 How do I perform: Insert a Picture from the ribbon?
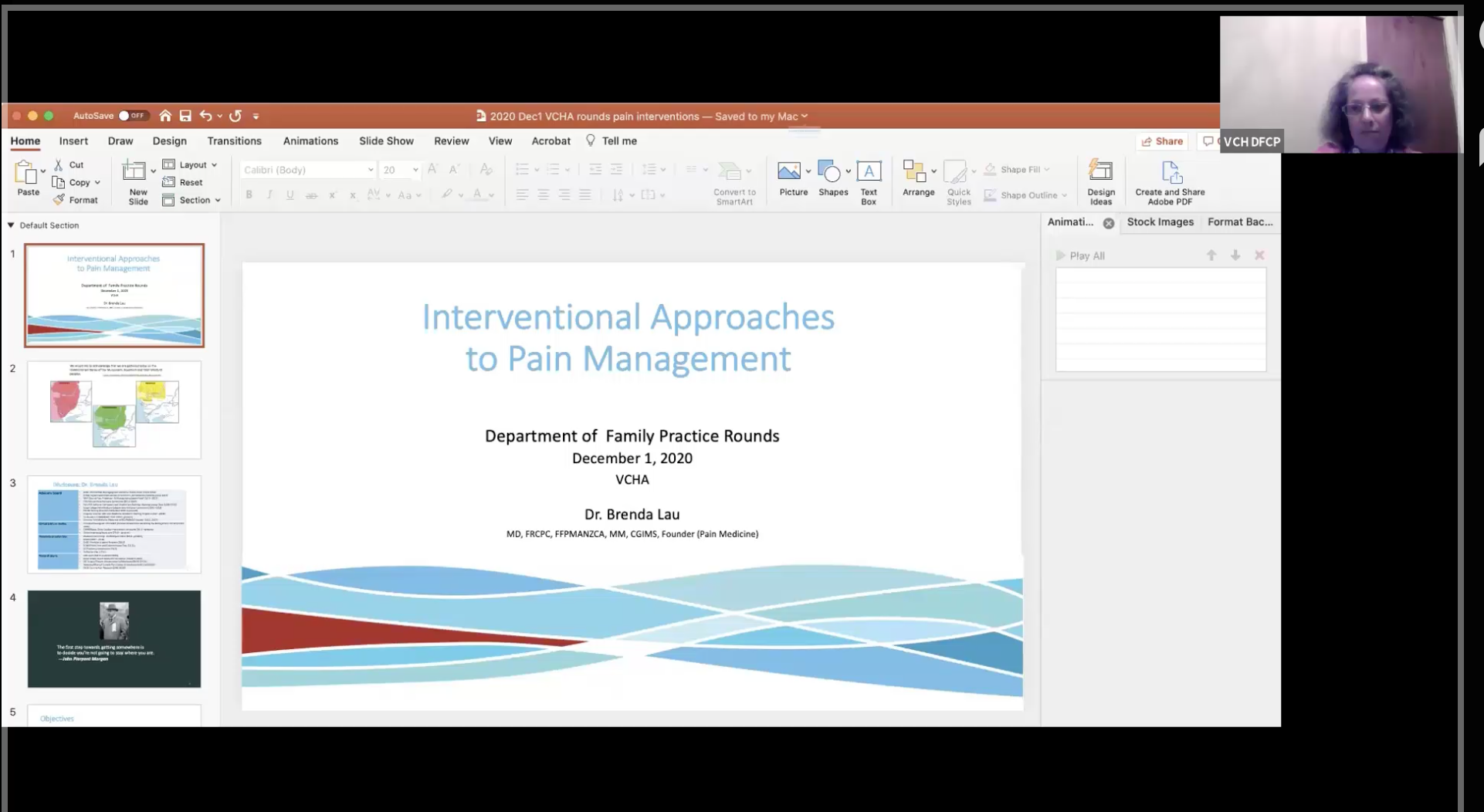click(789, 172)
